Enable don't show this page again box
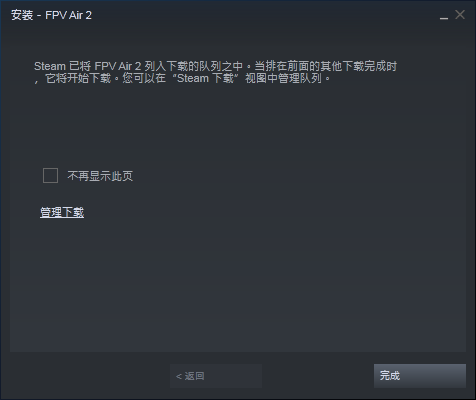The image size is (476, 400). point(50,176)
